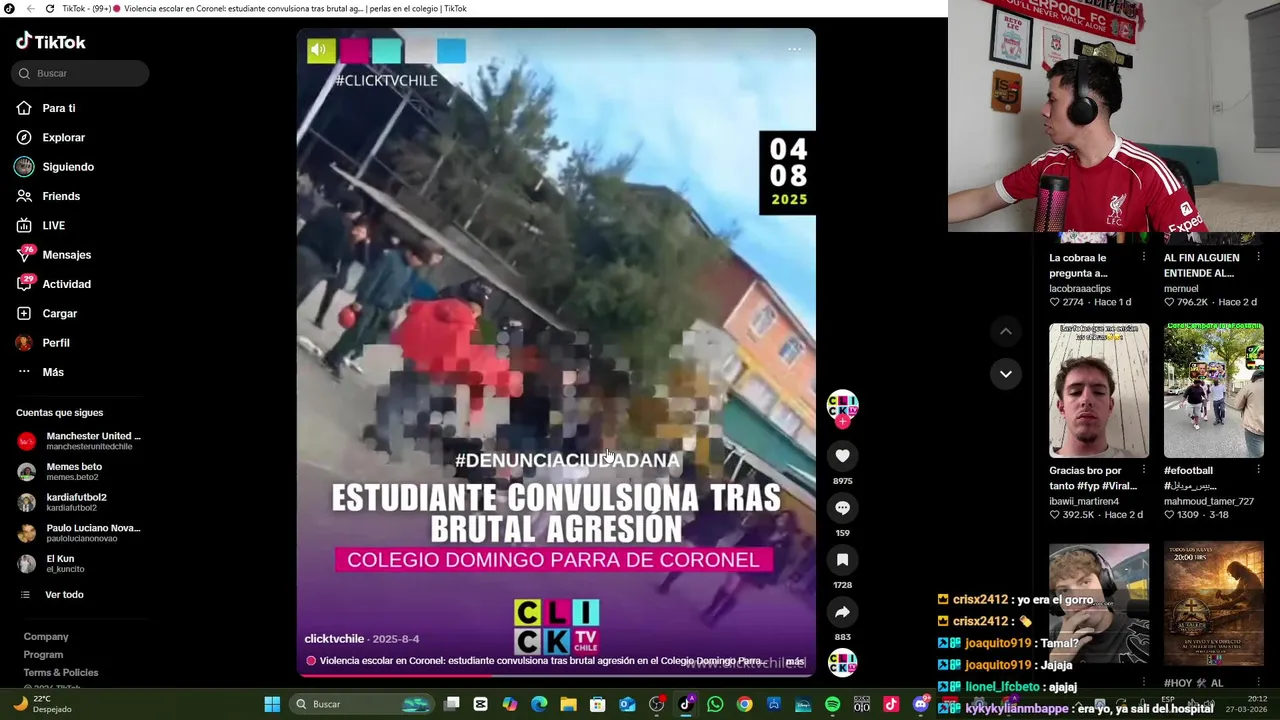The image size is (1280, 720).
Task: Save the video with the bookmark icon
Action: click(842, 560)
